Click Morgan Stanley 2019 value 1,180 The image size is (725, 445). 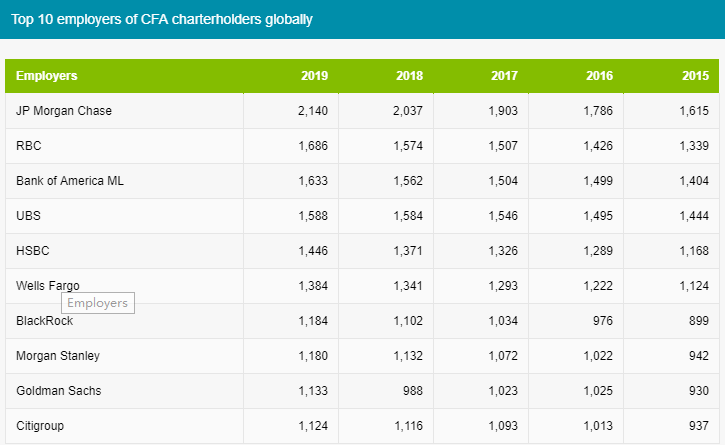[x=313, y=356]
